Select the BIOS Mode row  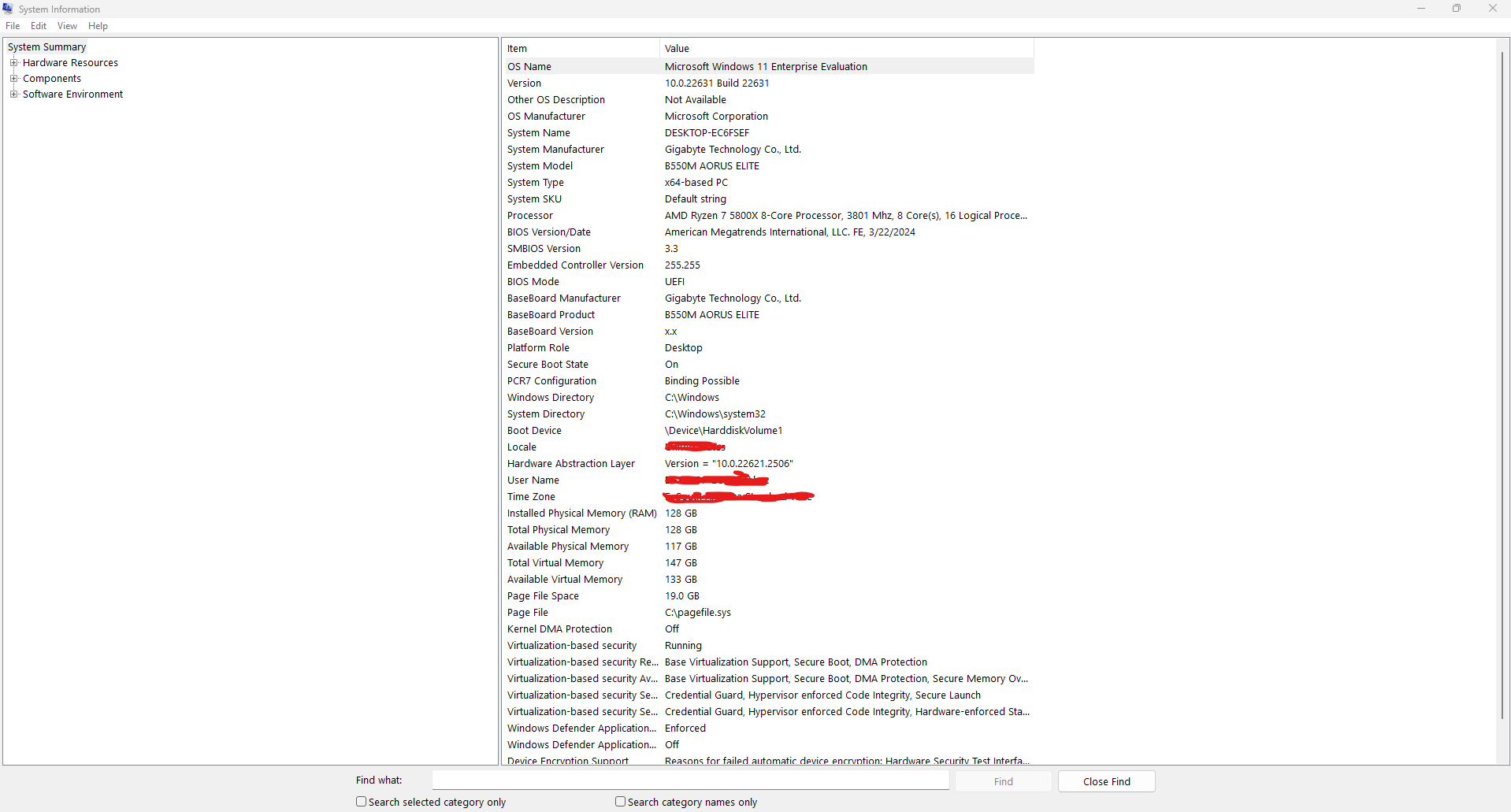pyautogui.click(x=709, y=281)
